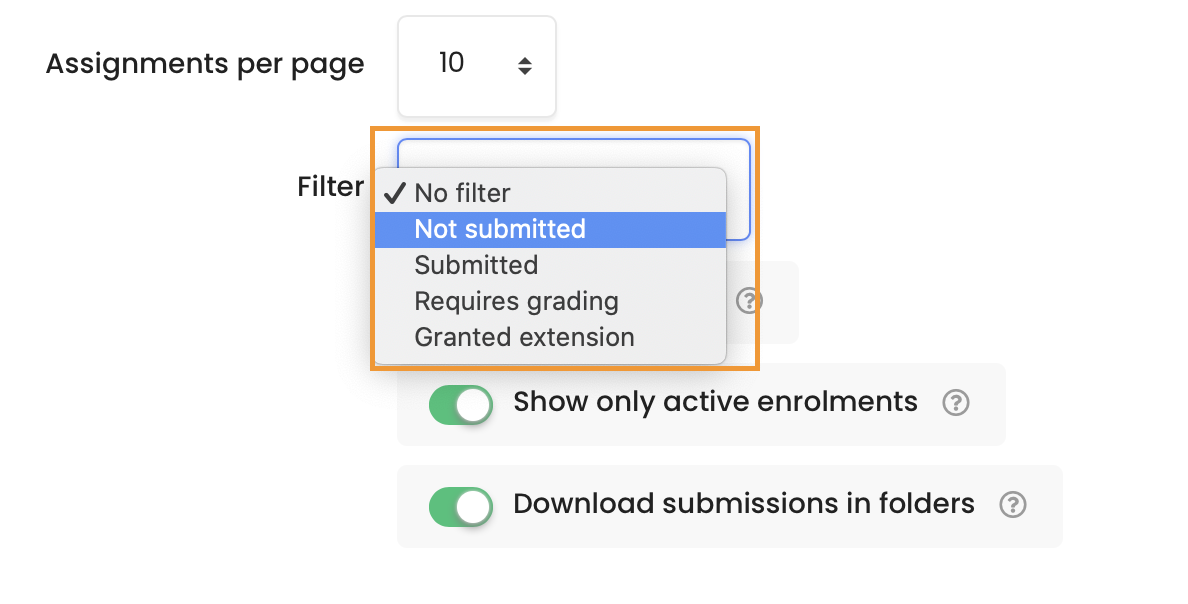Select Requires grading in the filter list
The image size is (1188, 604).
[516, 301]
